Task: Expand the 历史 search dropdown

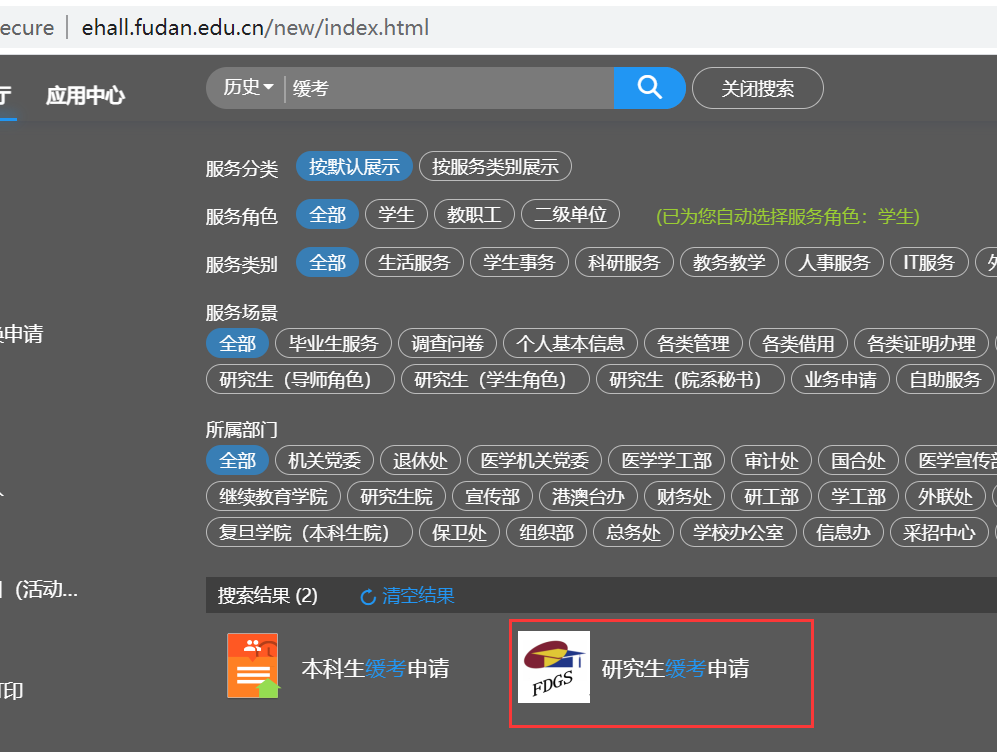Action: tap(248, 88)
